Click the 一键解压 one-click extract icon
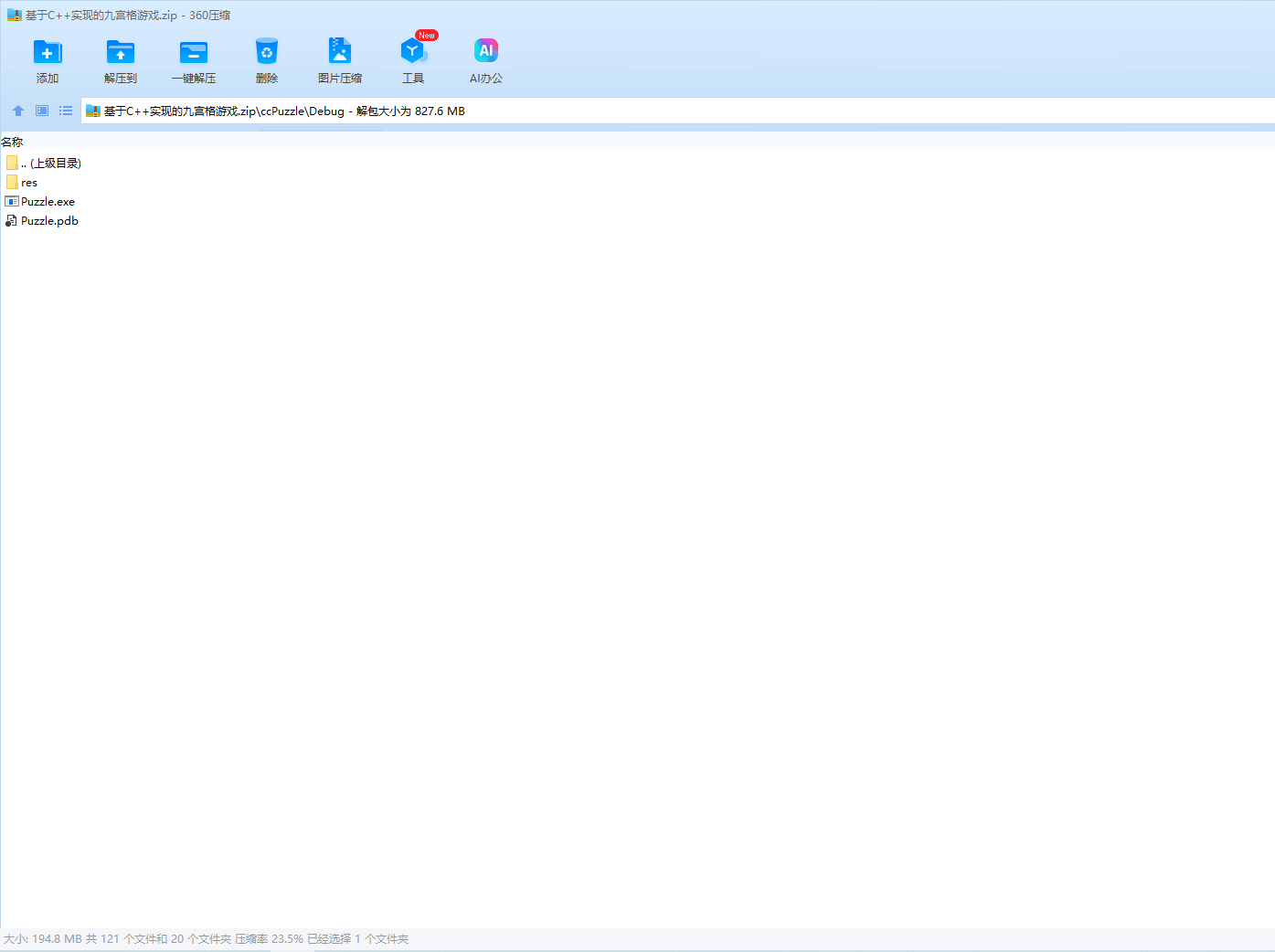Viewport: 1275px width, 952px height. click(x=194, y=52)
